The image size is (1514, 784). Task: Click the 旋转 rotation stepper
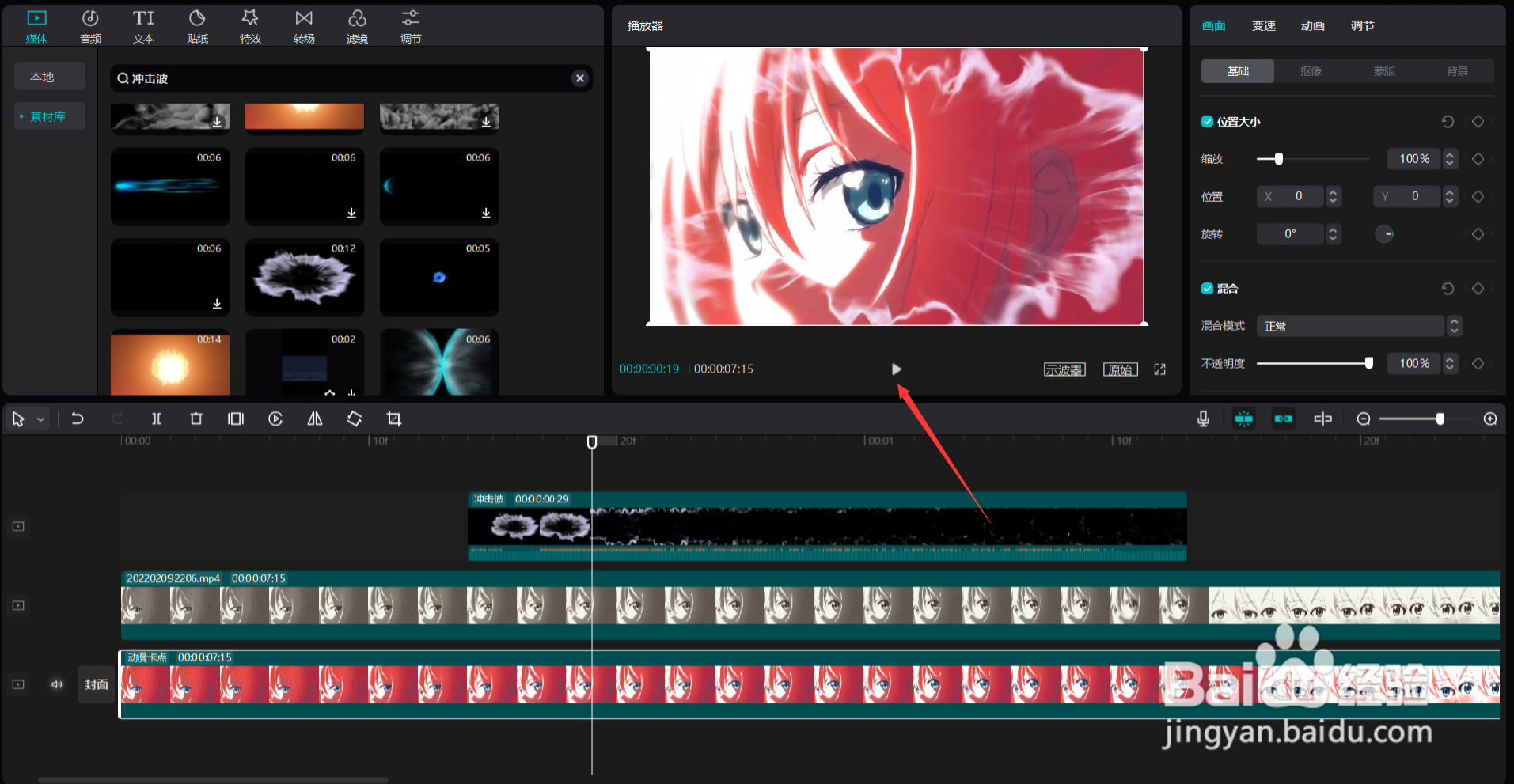pos(1333,233)
